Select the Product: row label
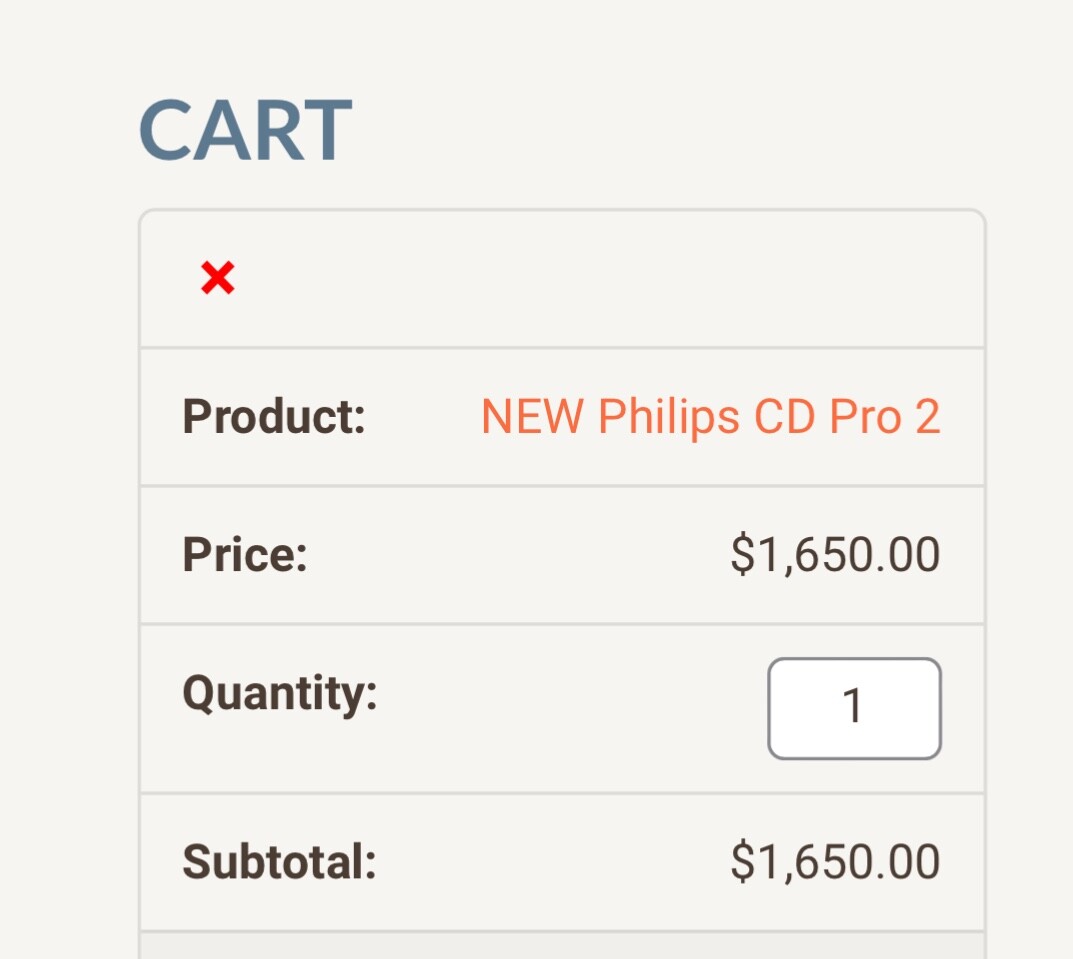This screenshot has width=1073, height=959. click(x=274, y=416)
